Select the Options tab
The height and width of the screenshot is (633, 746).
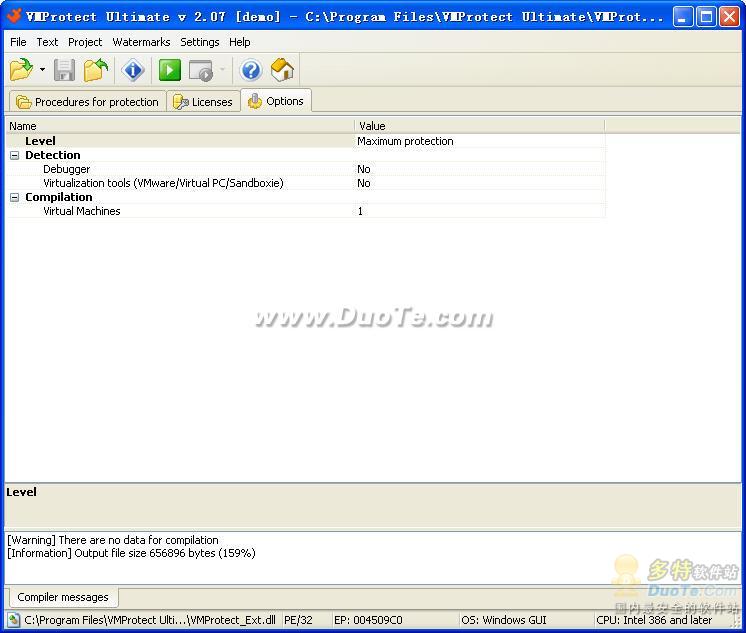tap(276, 101)
